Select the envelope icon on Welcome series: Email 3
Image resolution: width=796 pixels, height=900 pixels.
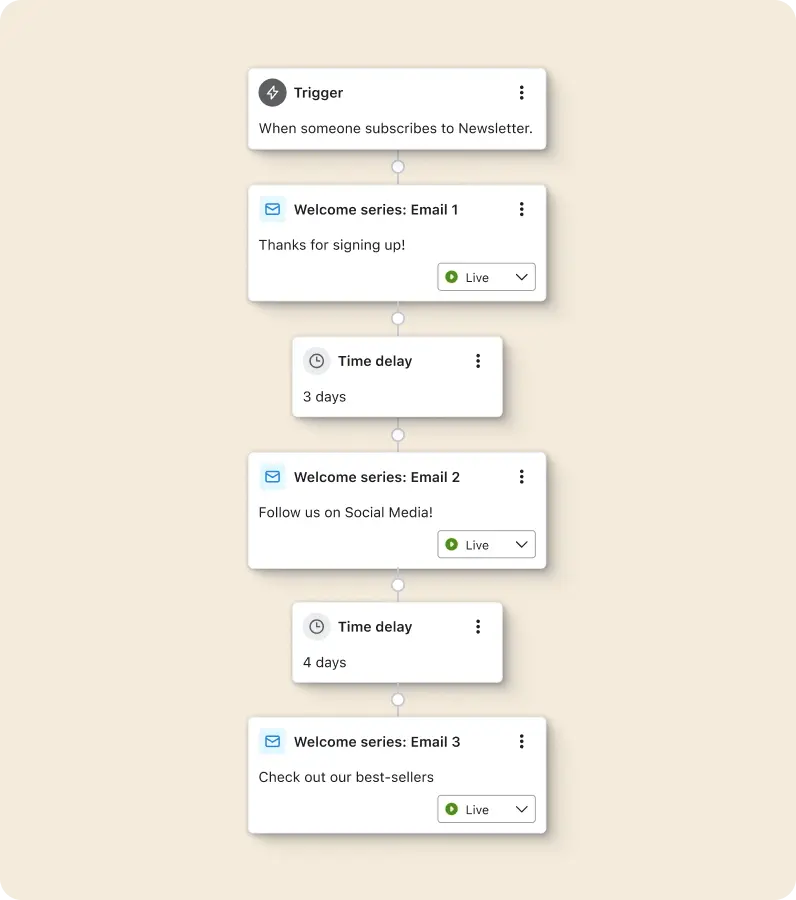pos(272,741)
